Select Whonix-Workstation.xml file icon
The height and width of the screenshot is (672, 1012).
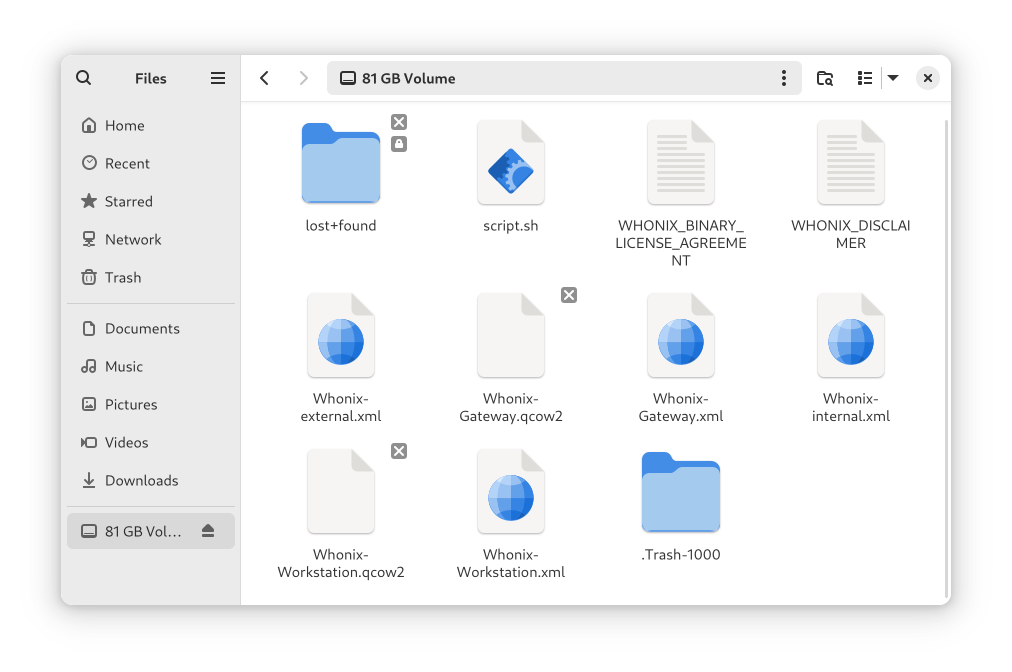tap(511, 492)
